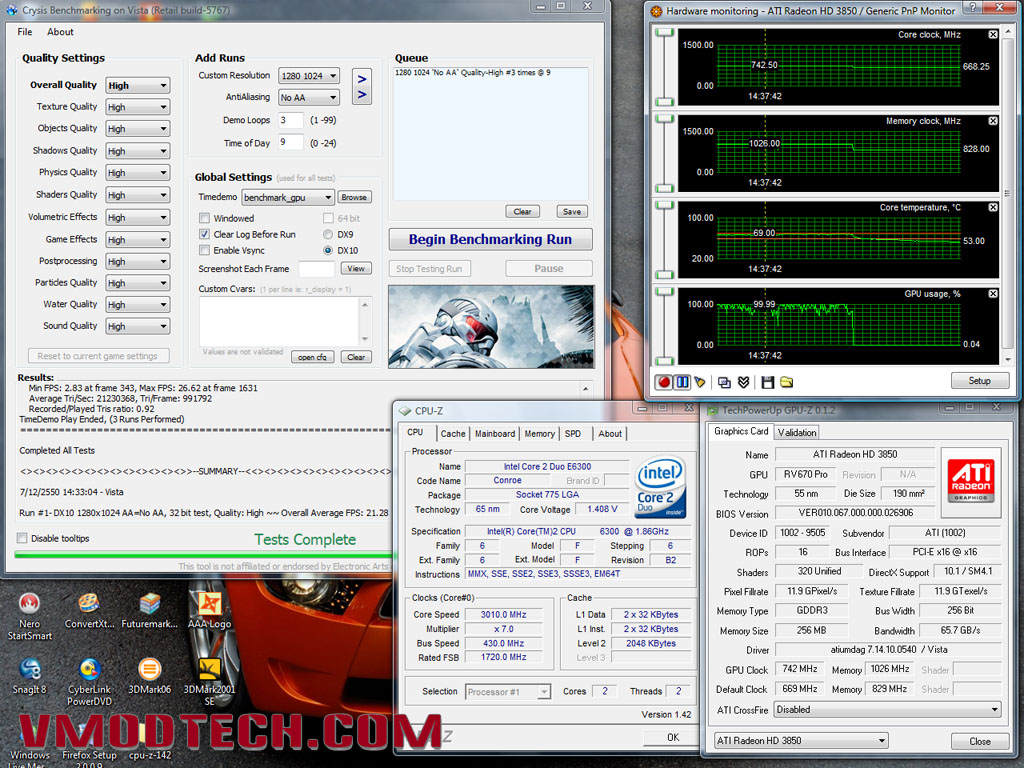Open ATI CrossFire dropdown in GPU-Z
Viewport: 1024px width, 768px height.
(888, 709)
